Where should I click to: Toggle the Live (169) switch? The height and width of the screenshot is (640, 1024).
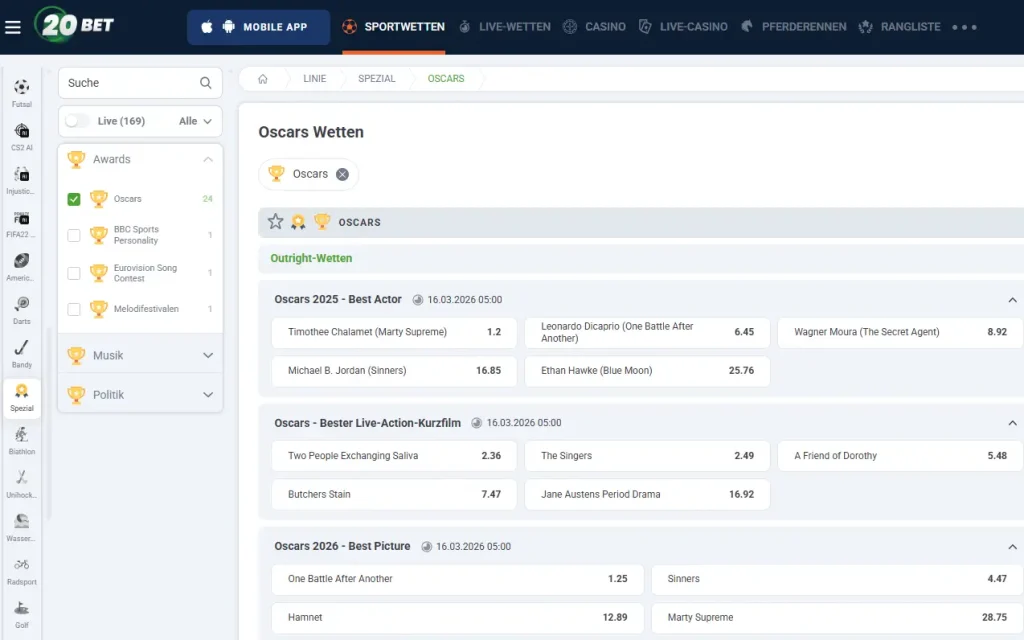(x=77, y=121)
